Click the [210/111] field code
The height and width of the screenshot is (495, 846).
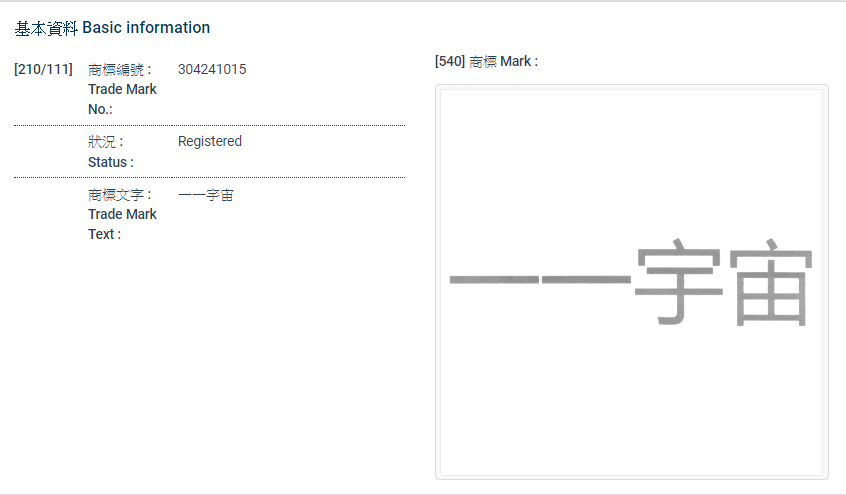pos(43,69)
